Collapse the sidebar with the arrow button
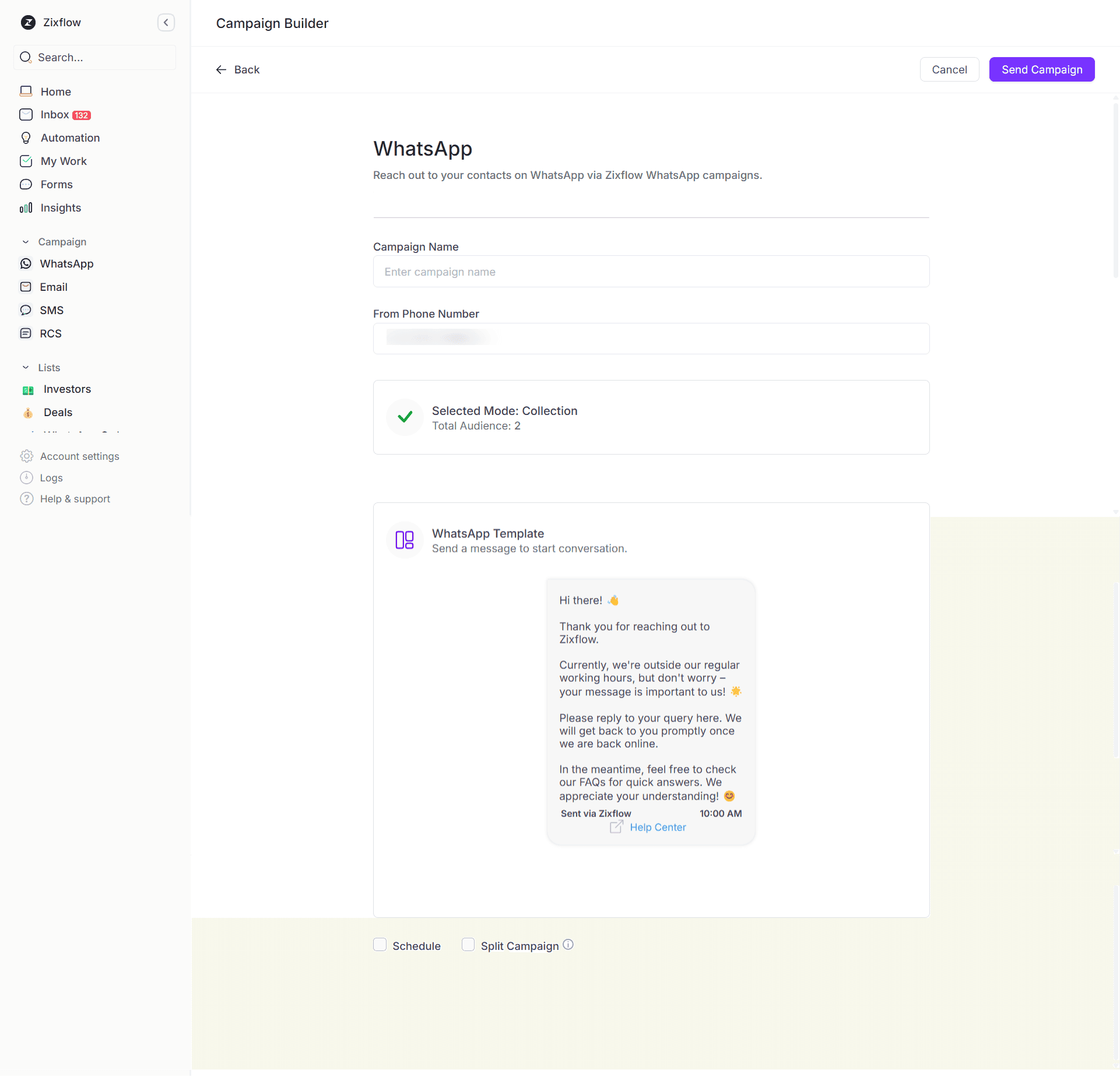 point(166,23)
